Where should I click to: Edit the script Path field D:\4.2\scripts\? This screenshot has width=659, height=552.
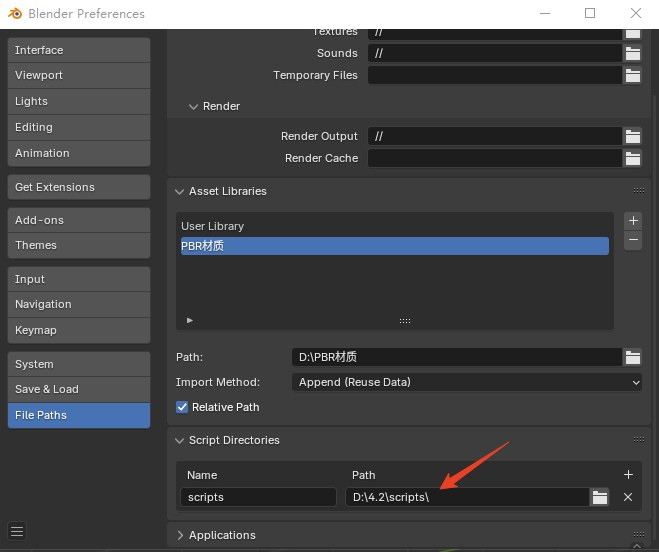tap(467, 497)
